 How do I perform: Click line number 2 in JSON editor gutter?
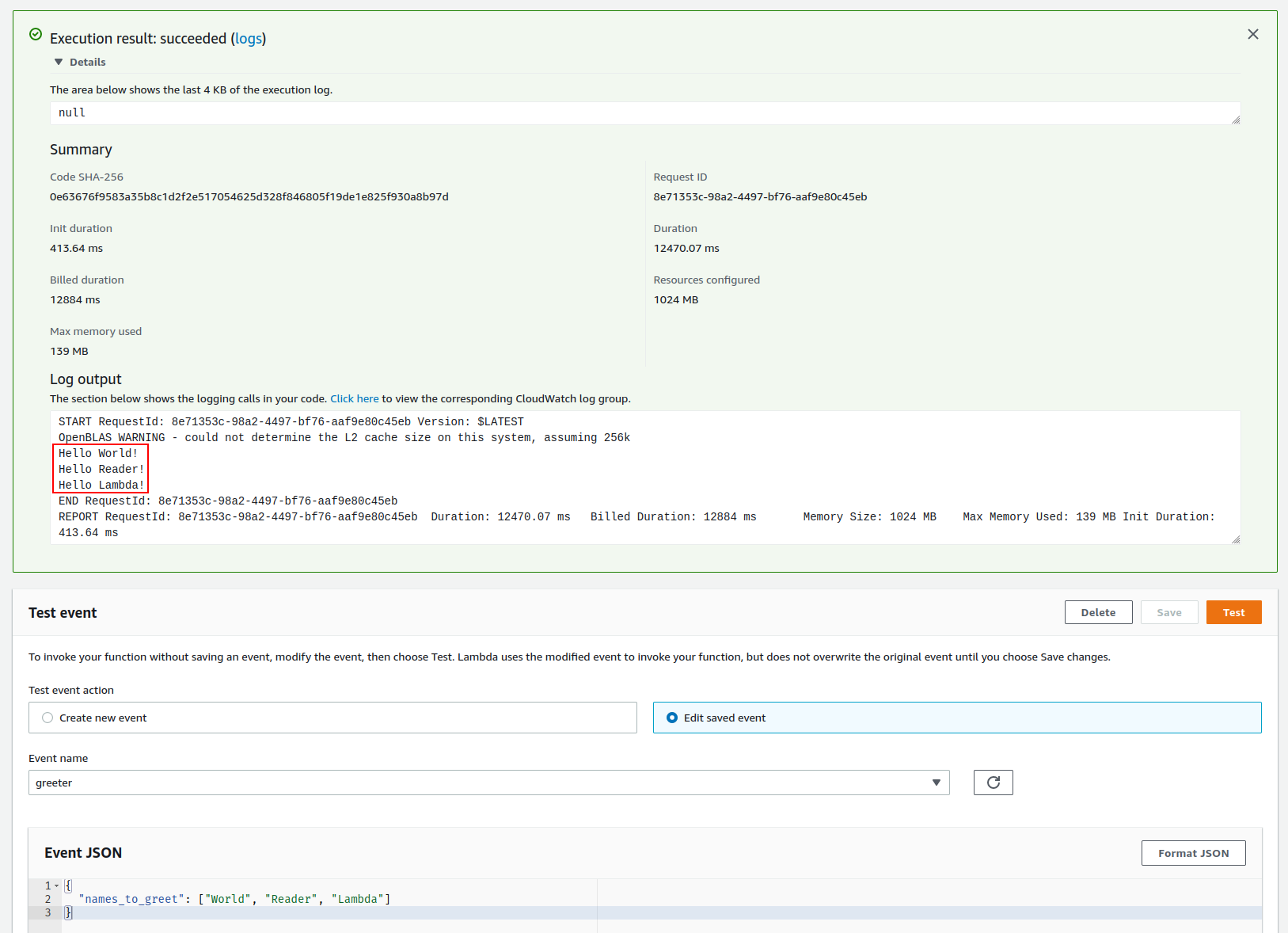[x=47, y=900]
